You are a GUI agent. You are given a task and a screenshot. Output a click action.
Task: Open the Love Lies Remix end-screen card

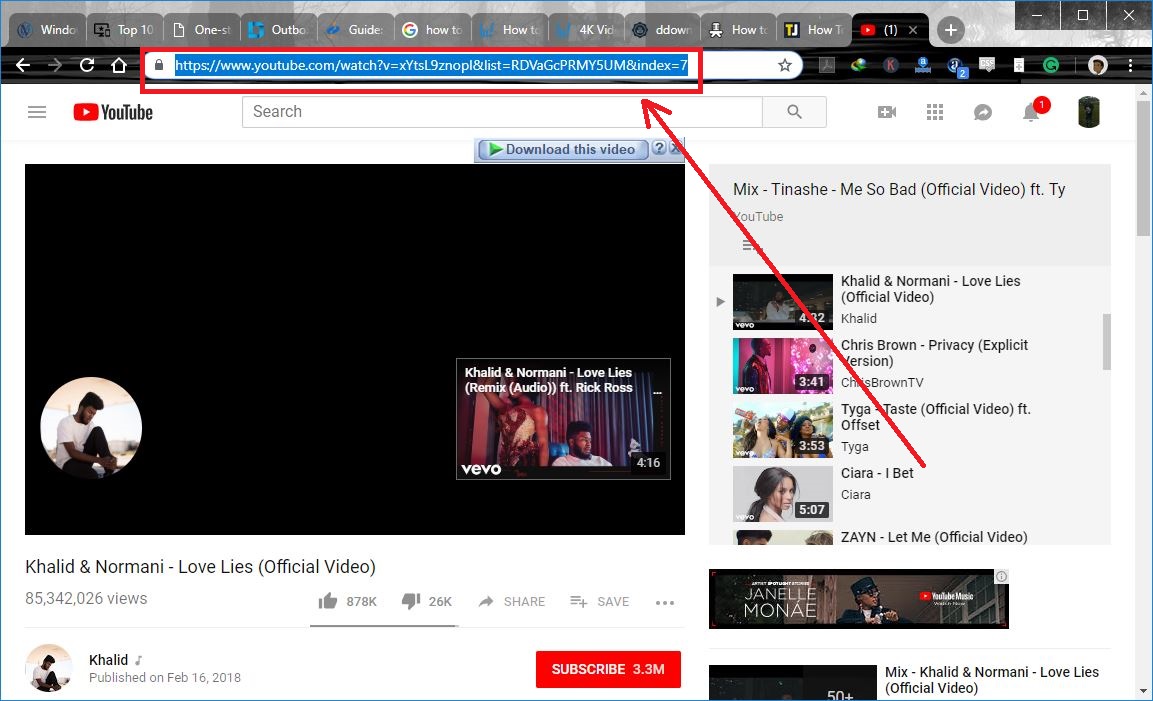(563, 419)
